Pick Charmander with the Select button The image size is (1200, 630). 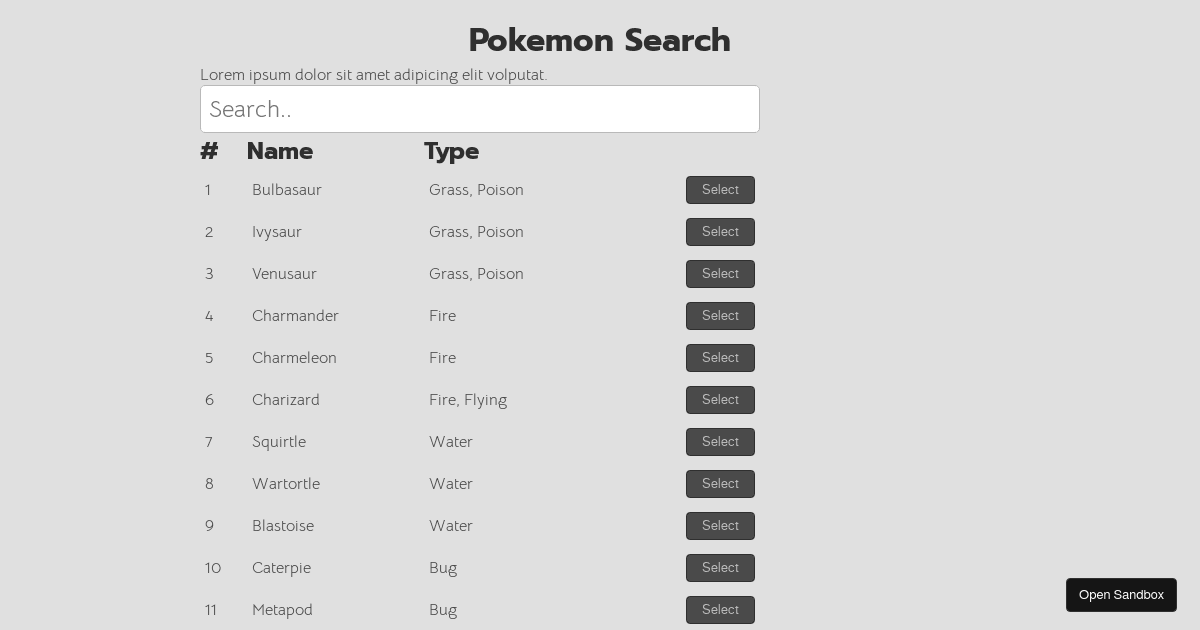[x=720, y=316]
